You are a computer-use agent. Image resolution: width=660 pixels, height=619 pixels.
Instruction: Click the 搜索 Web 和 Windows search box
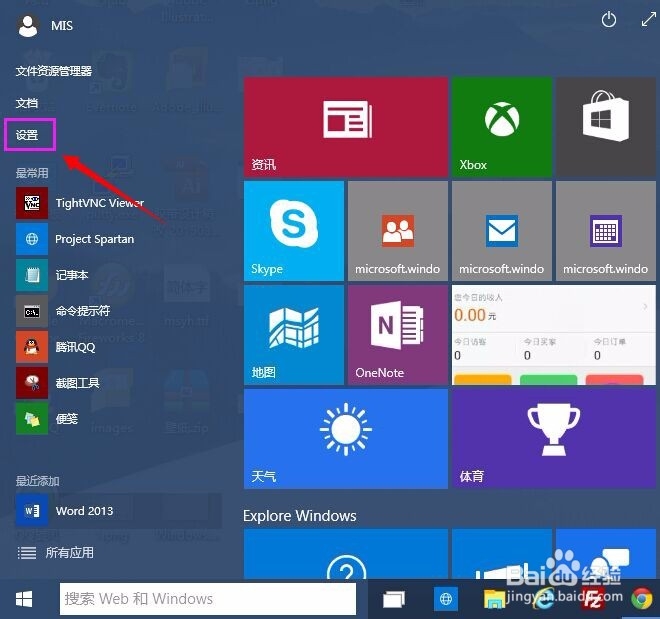tap(208, 599)
